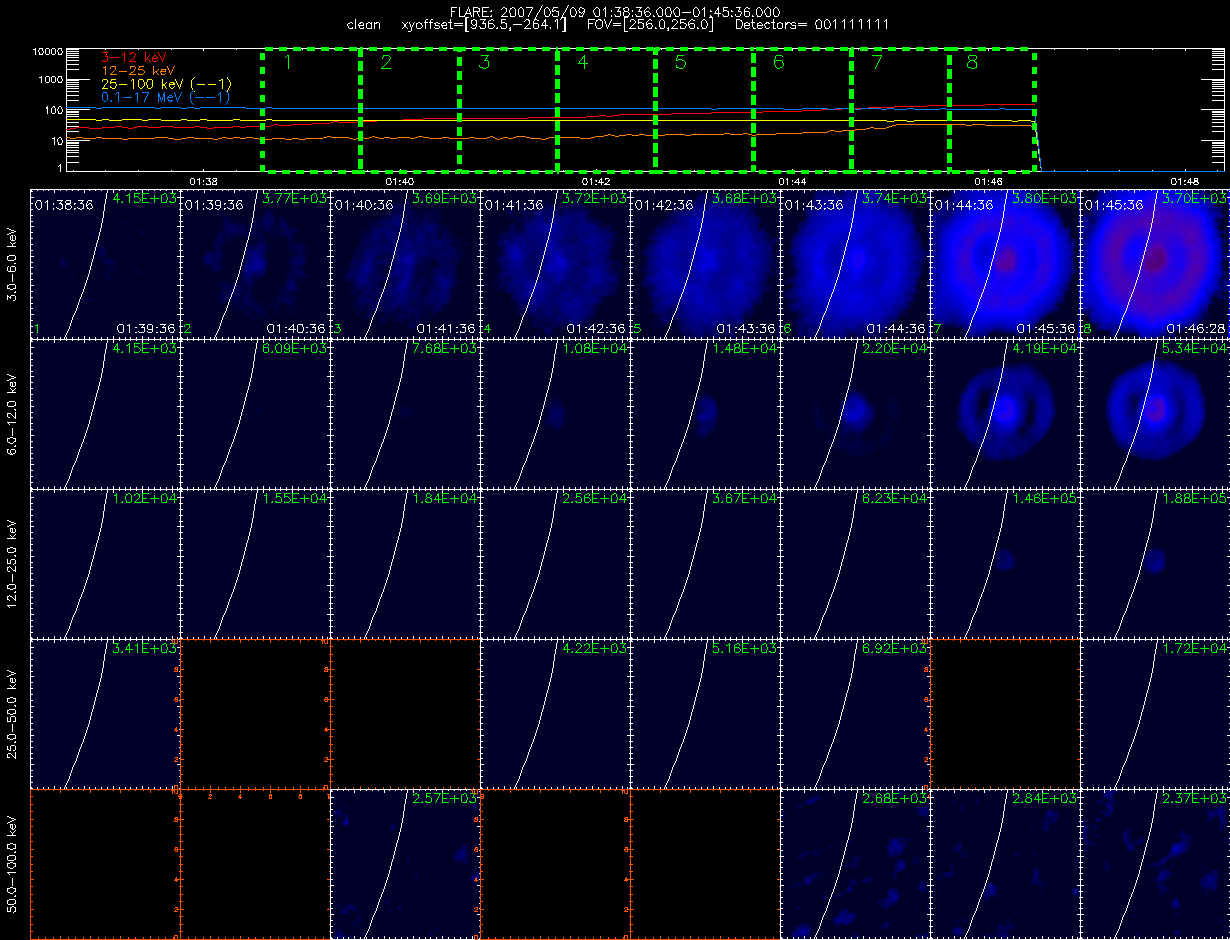The image size is (1230, 940).
Task: Click the '01:42' time axis label
Action: 596,181
